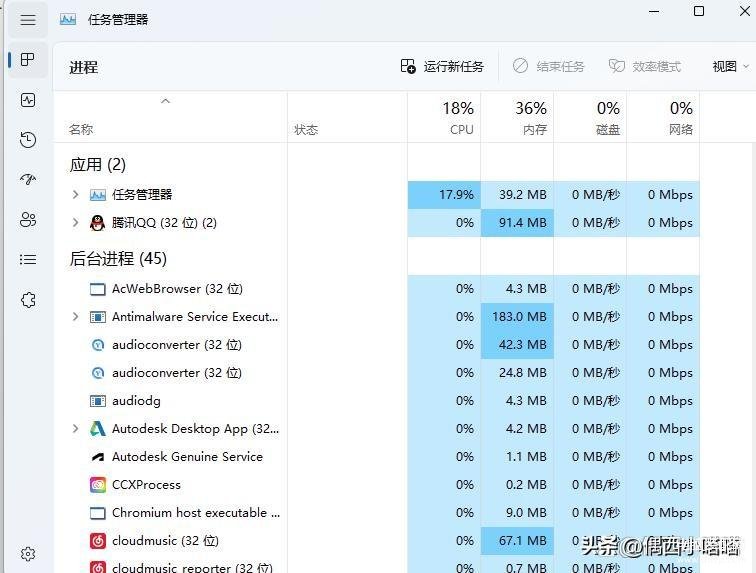Click the 腾讯QQ penguin icon
756x573 pixels.
click(x=97, y=223)
